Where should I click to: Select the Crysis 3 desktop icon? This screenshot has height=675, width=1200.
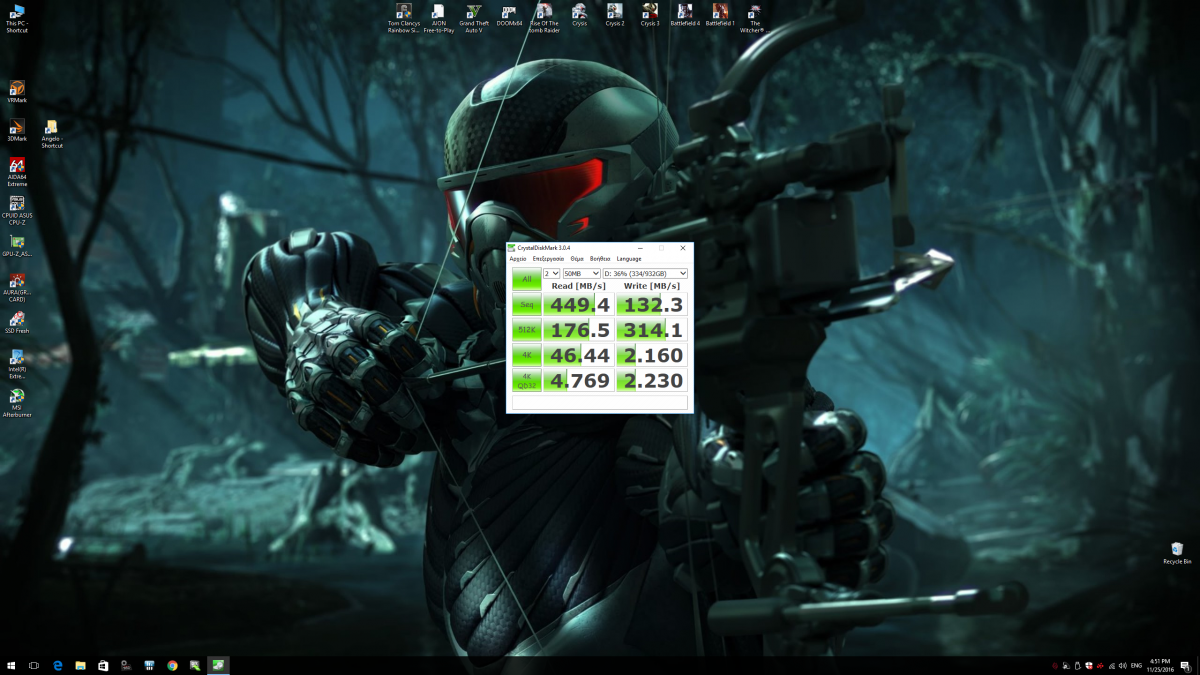(650, 15)
